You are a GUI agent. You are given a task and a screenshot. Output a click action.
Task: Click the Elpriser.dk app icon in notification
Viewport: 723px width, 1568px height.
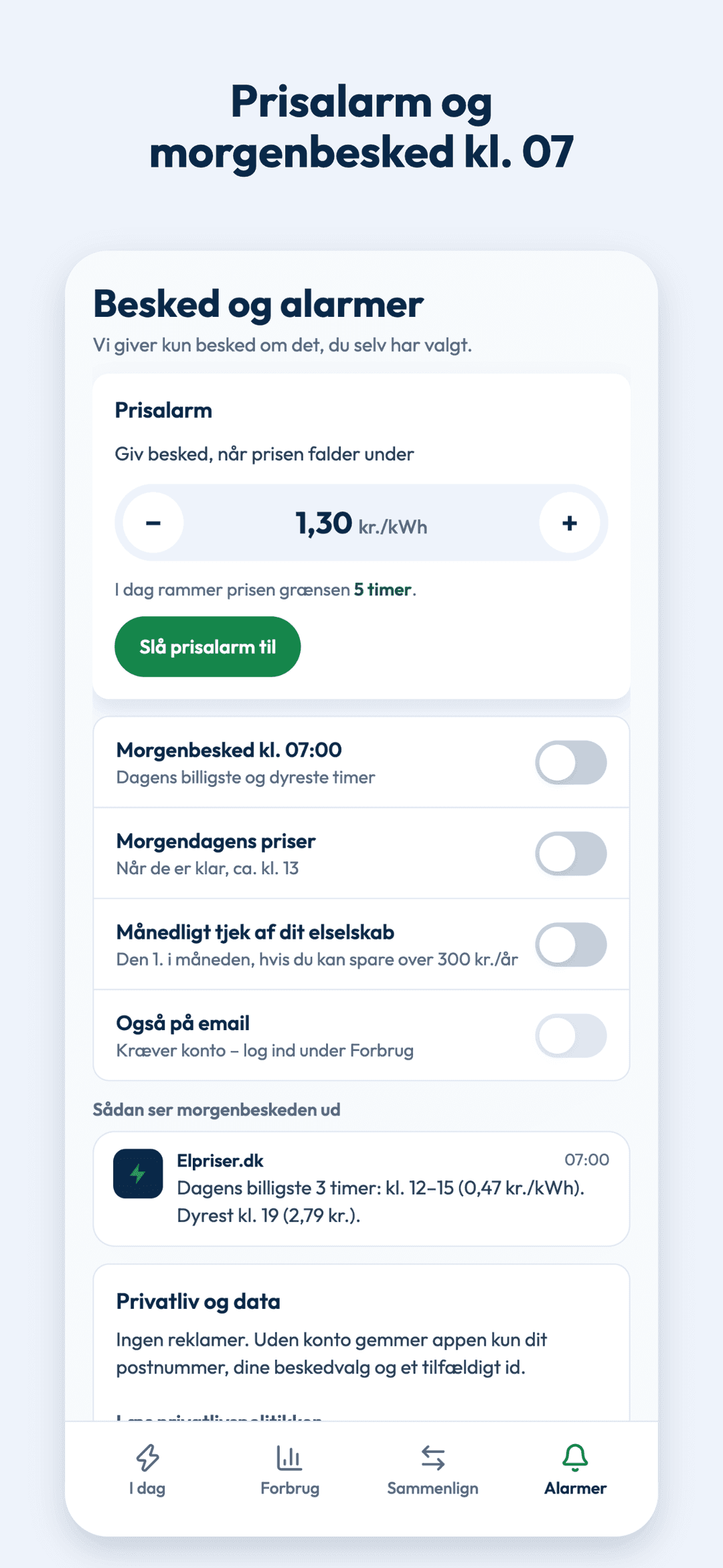138,1173
